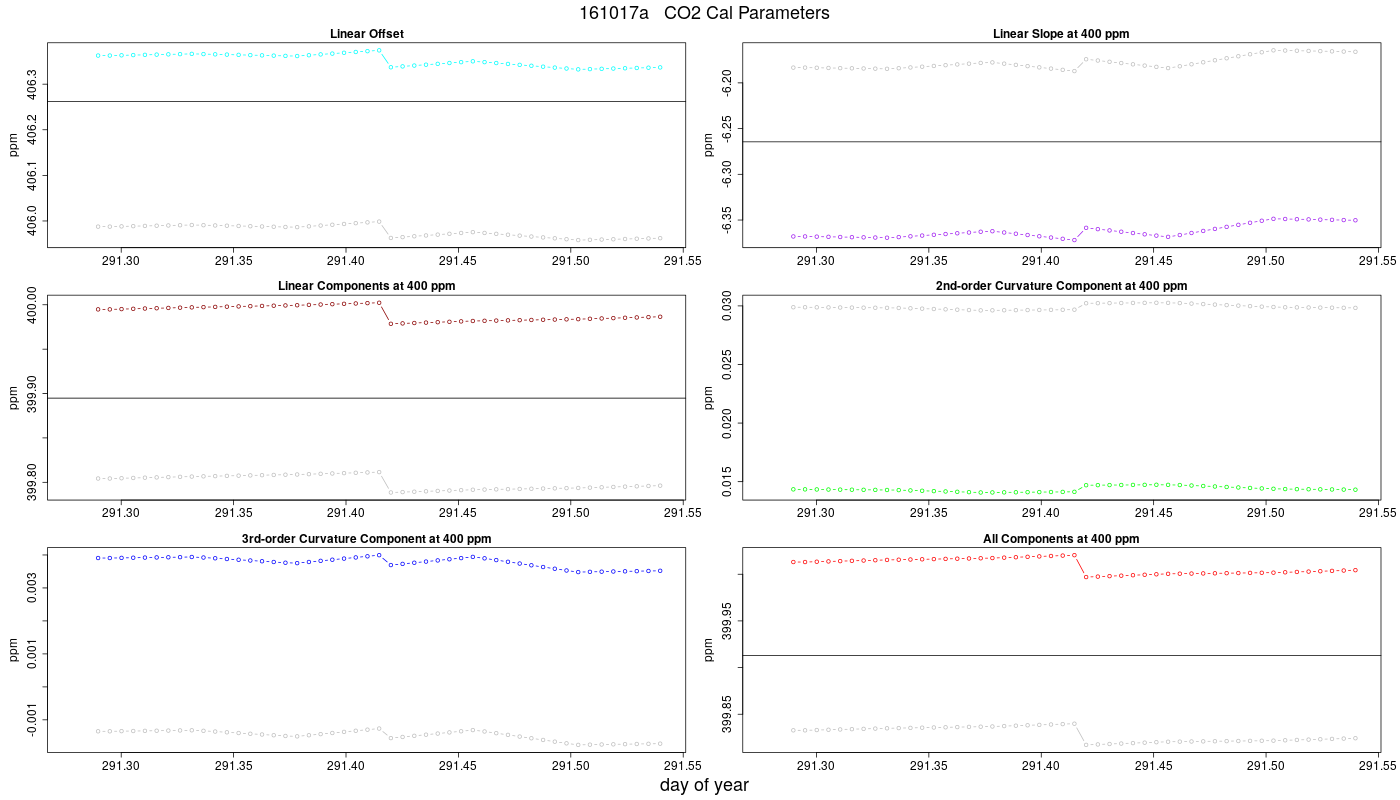Select the 400.00 tick on Linear Components
Viewport: 1400px width, 800px height.
click(x=33, y=304)
